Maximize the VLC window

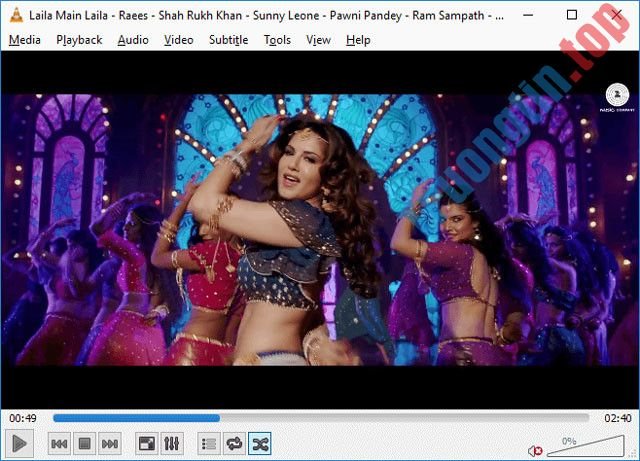pos(572,15)
